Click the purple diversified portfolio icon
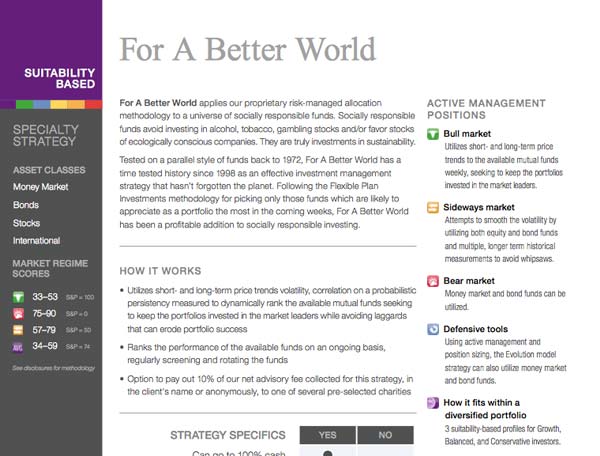This screenshot has height=456, width=600. point(433,403)
